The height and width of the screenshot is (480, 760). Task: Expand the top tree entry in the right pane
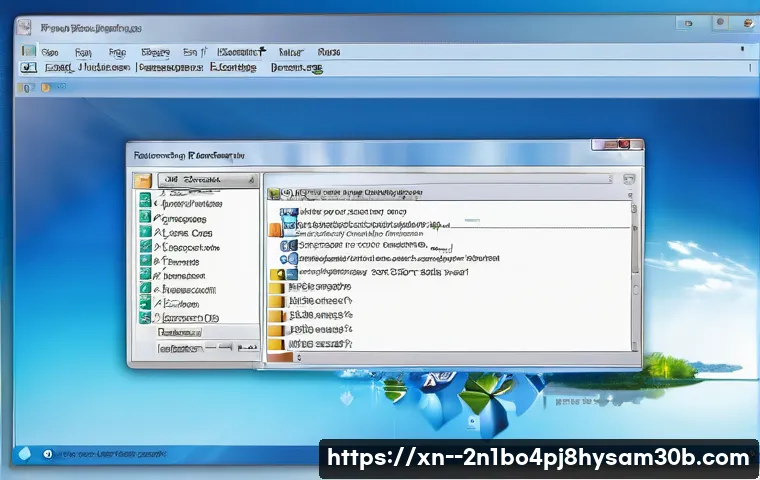[285, 193]
